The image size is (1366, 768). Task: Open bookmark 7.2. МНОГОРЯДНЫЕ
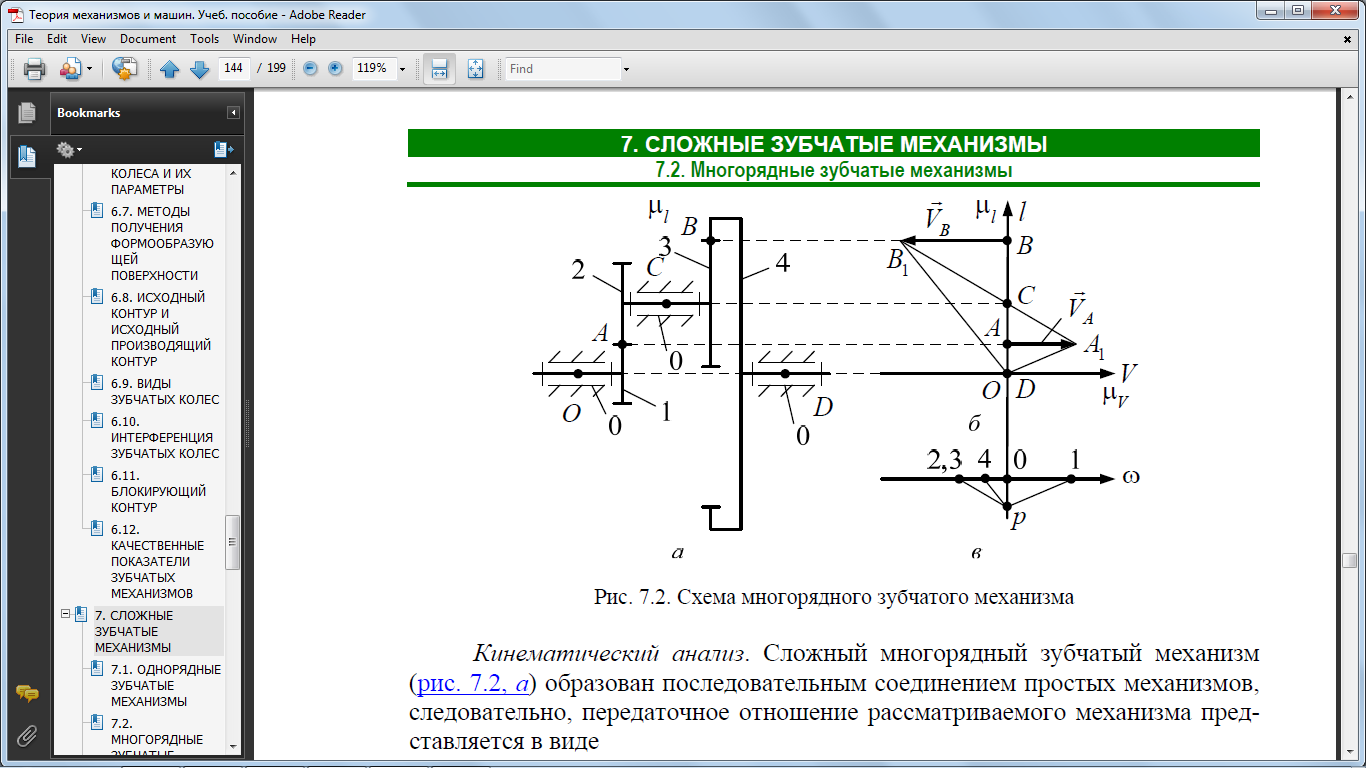156,739
